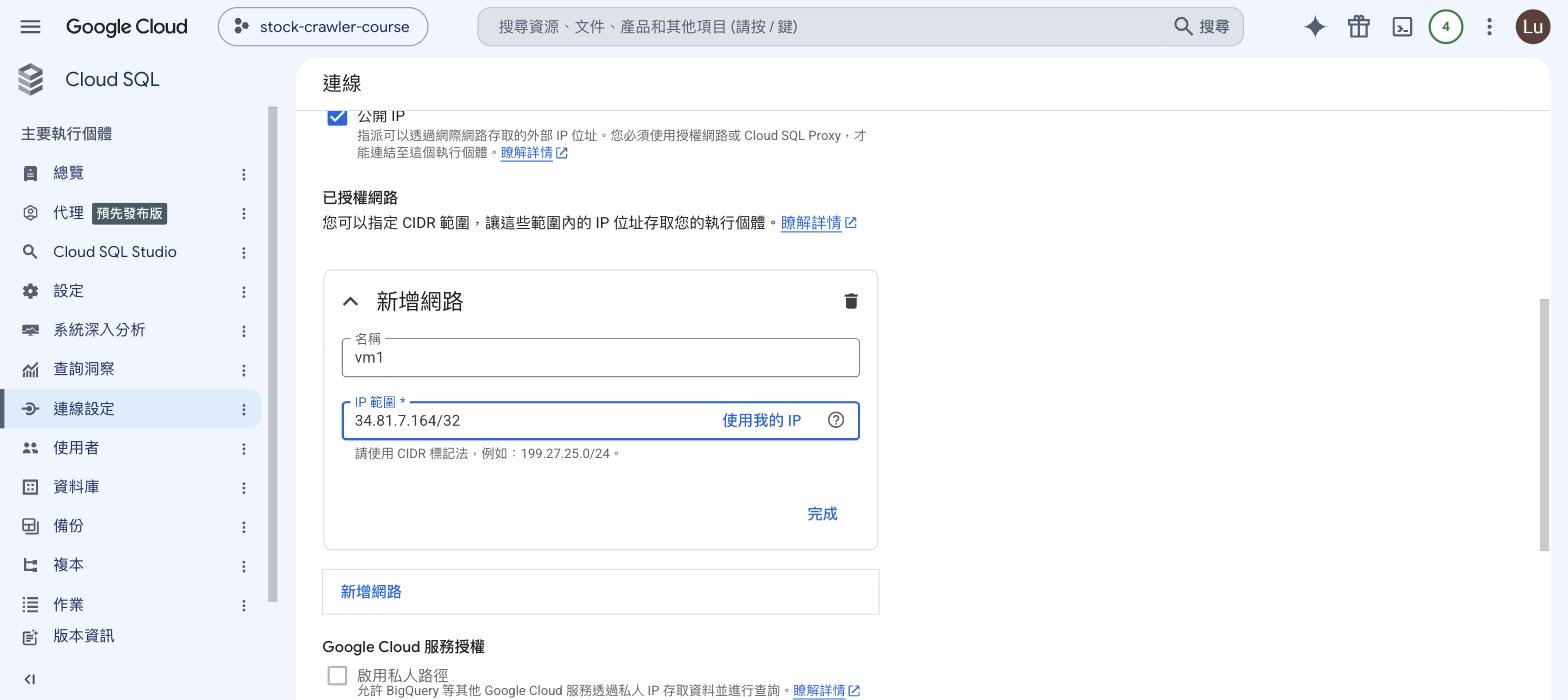
Task: Open 瞭解詳情 link under 公開 IP
Action: pos(534,153)
